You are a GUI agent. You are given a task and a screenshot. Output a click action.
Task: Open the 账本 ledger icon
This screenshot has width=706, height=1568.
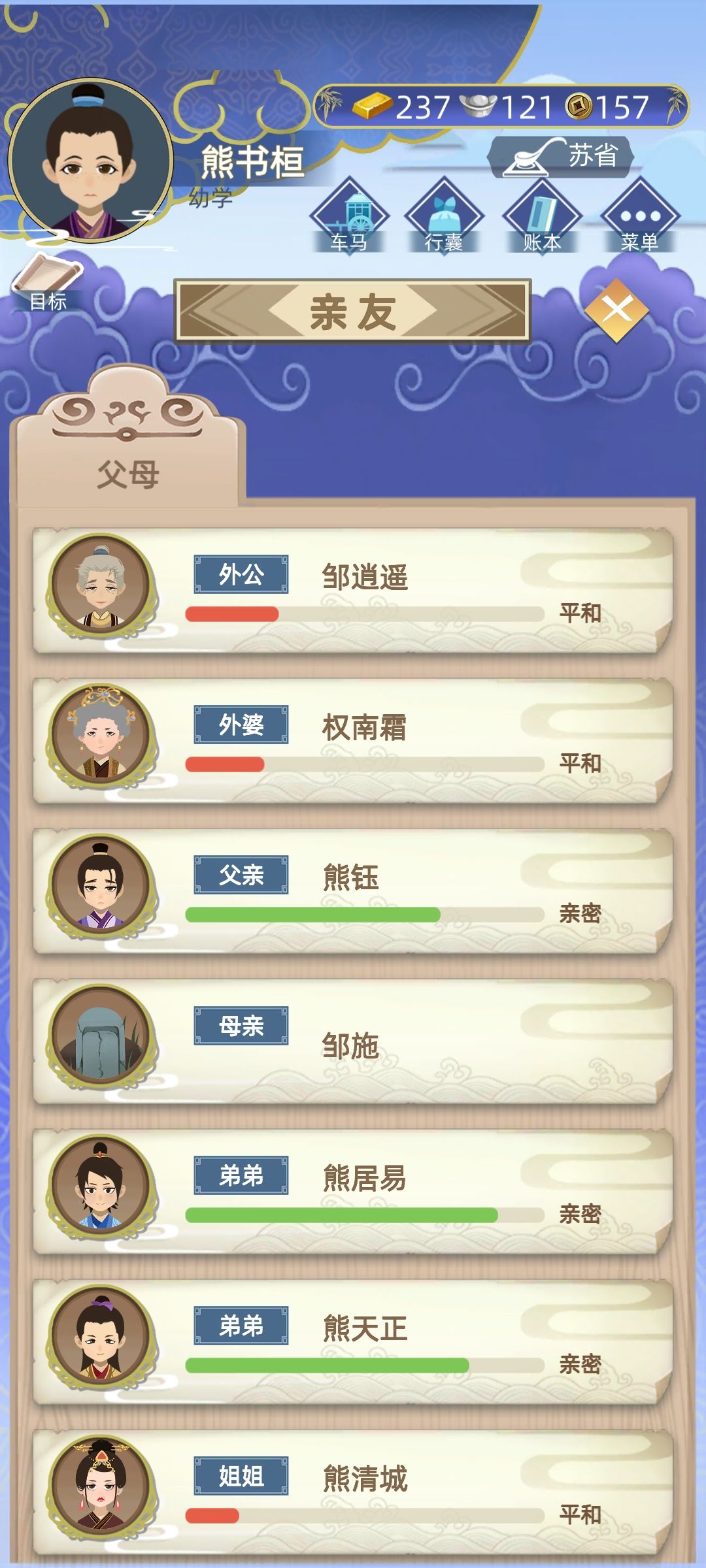541,217
